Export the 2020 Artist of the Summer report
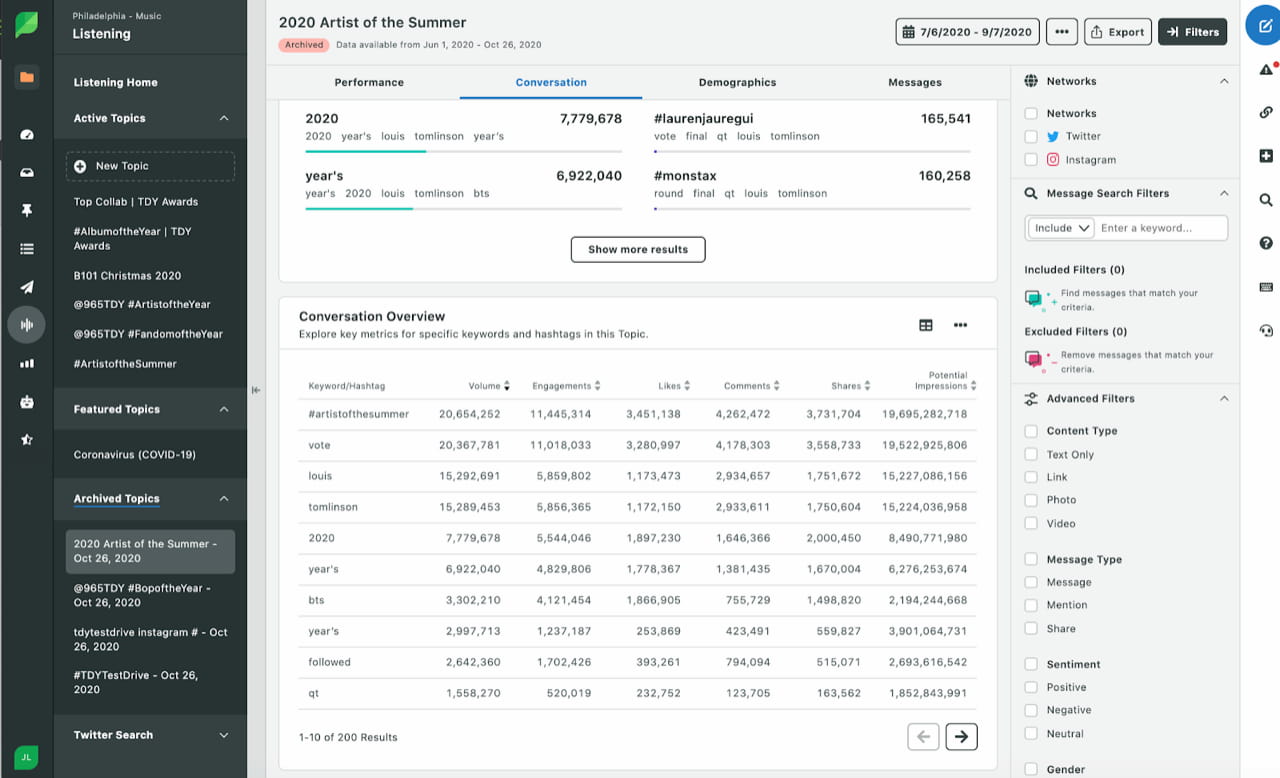 pos(1117,31)
